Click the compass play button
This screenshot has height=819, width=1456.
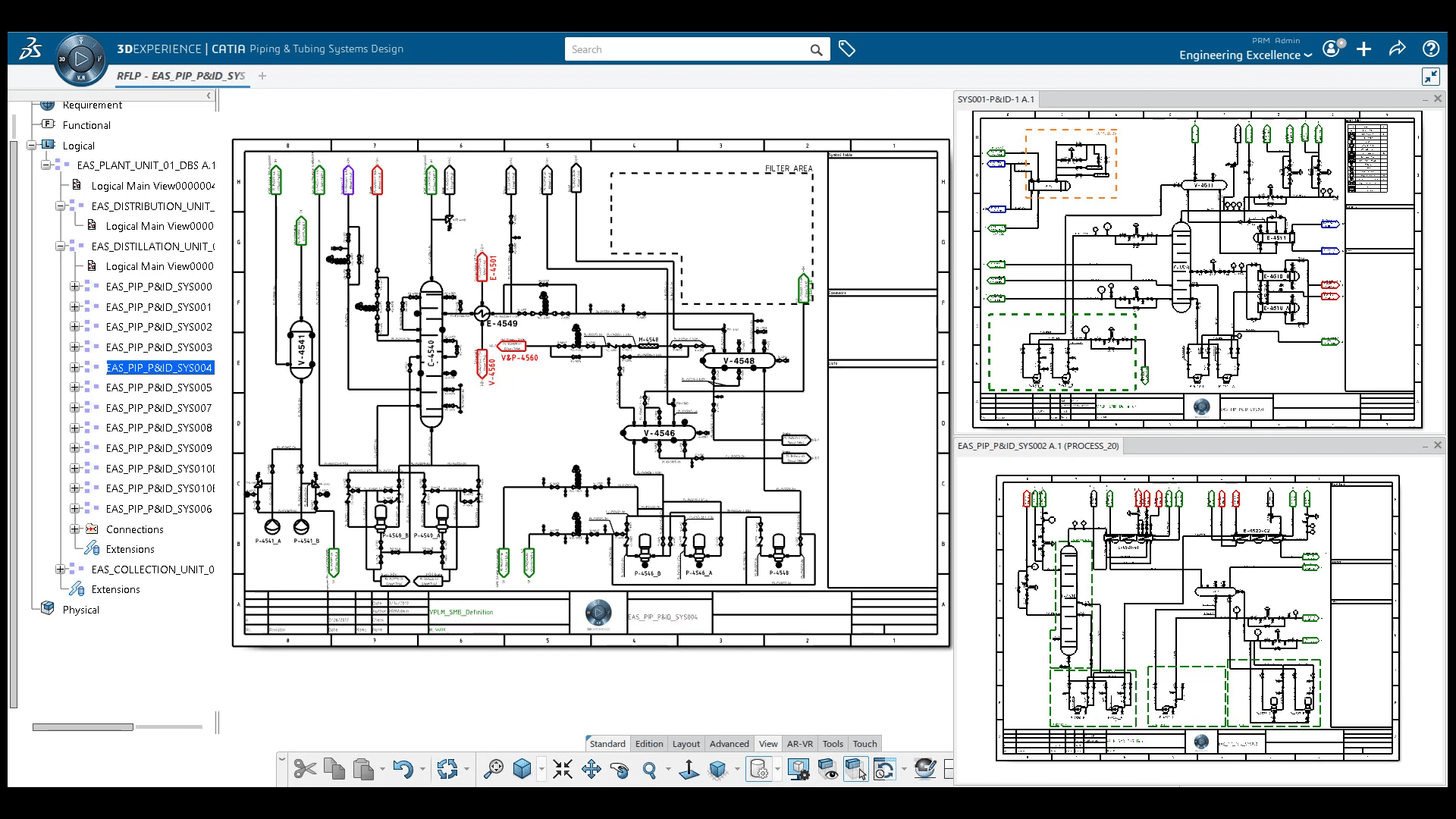tap(81, 58)
